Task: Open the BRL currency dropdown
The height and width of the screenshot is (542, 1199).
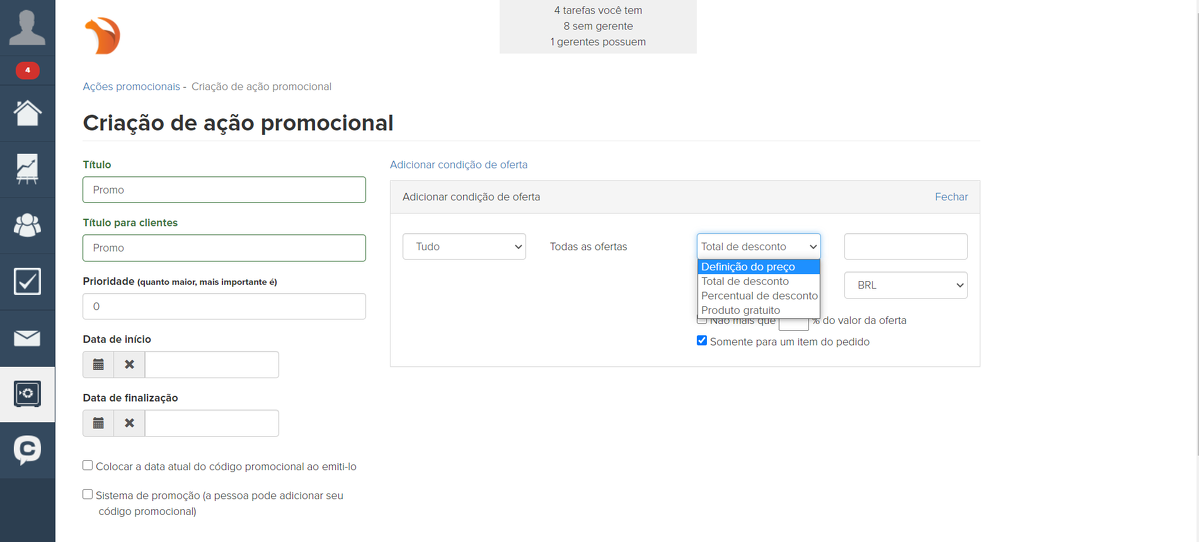Action: coord(905,285)
